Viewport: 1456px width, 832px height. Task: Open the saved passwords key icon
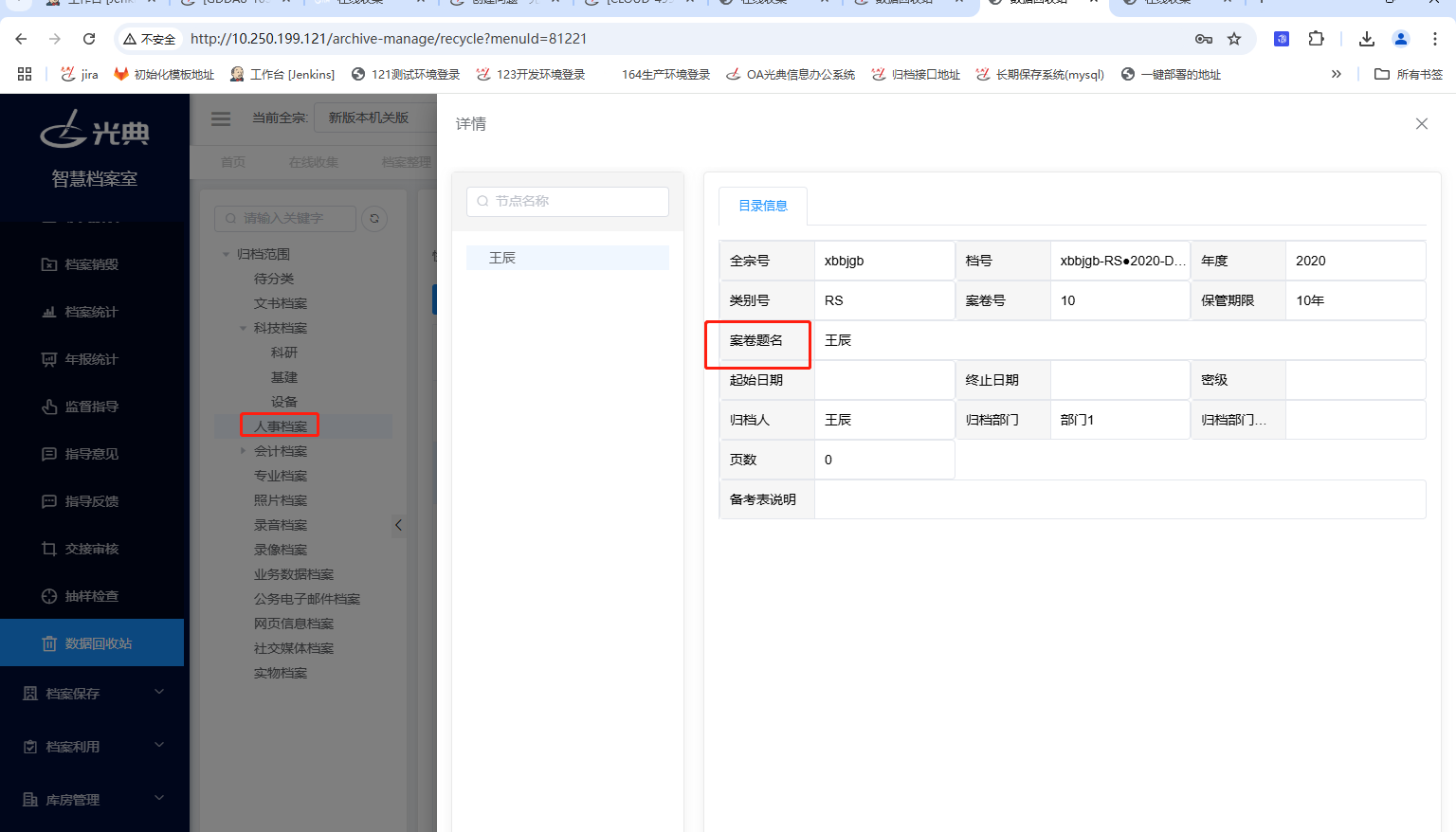click(x=1204, y=39)
